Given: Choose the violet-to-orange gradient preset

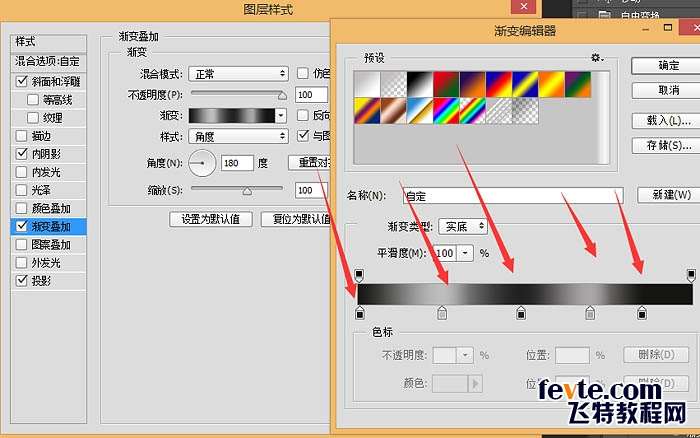Looking at the screenshot, I should (x=472, y=84).
